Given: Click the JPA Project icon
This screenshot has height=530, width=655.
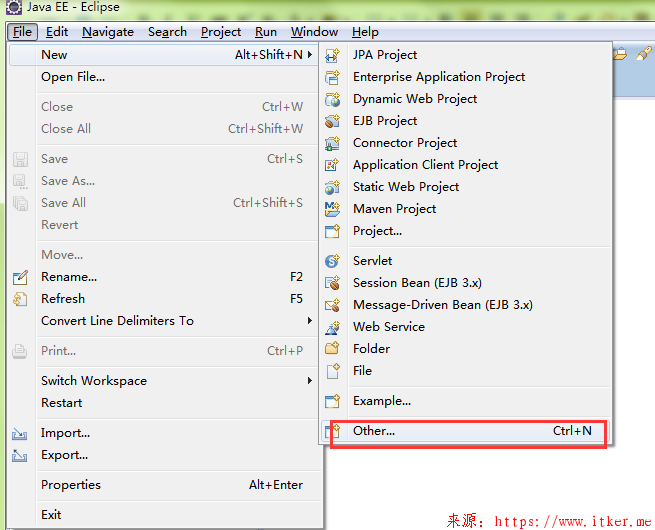Looking at the screenshot, I should [333, 55].
